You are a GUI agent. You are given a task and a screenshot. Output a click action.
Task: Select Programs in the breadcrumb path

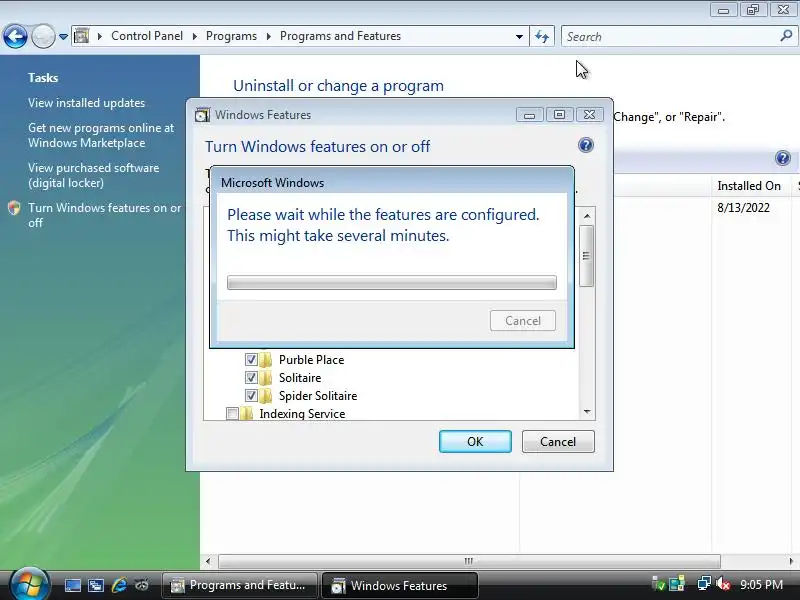coord(231,36)
